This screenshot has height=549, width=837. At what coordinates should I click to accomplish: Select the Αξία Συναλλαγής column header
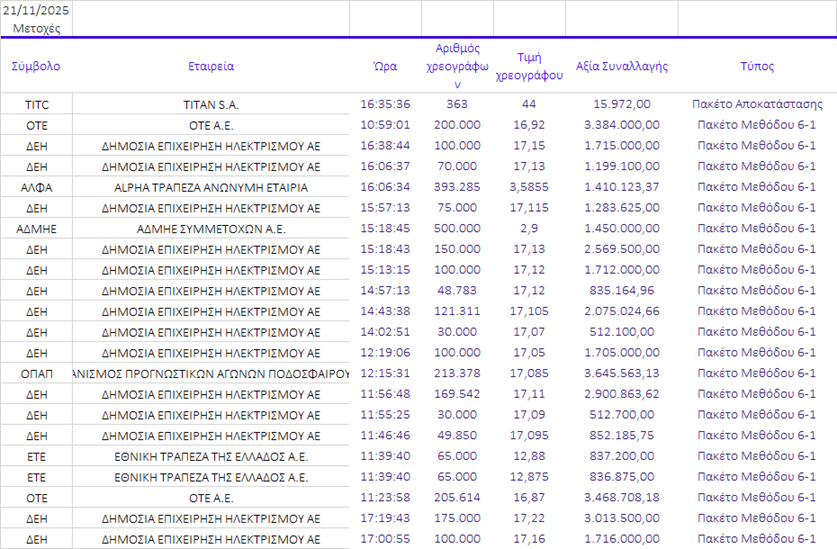click(621, 67)
